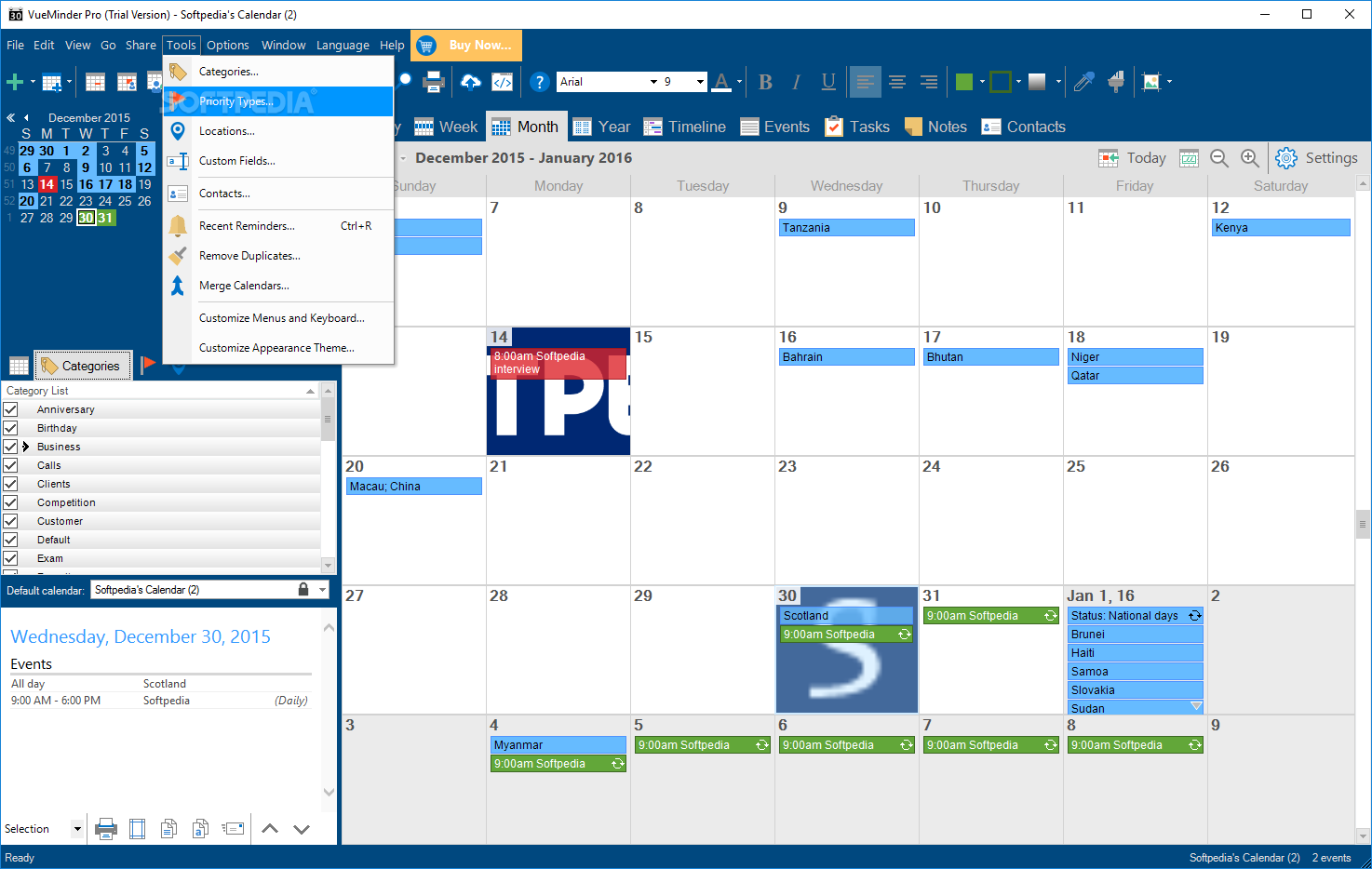Click the green plus new event icon
The image size is (1372, 869).
(x=15, y=82)
